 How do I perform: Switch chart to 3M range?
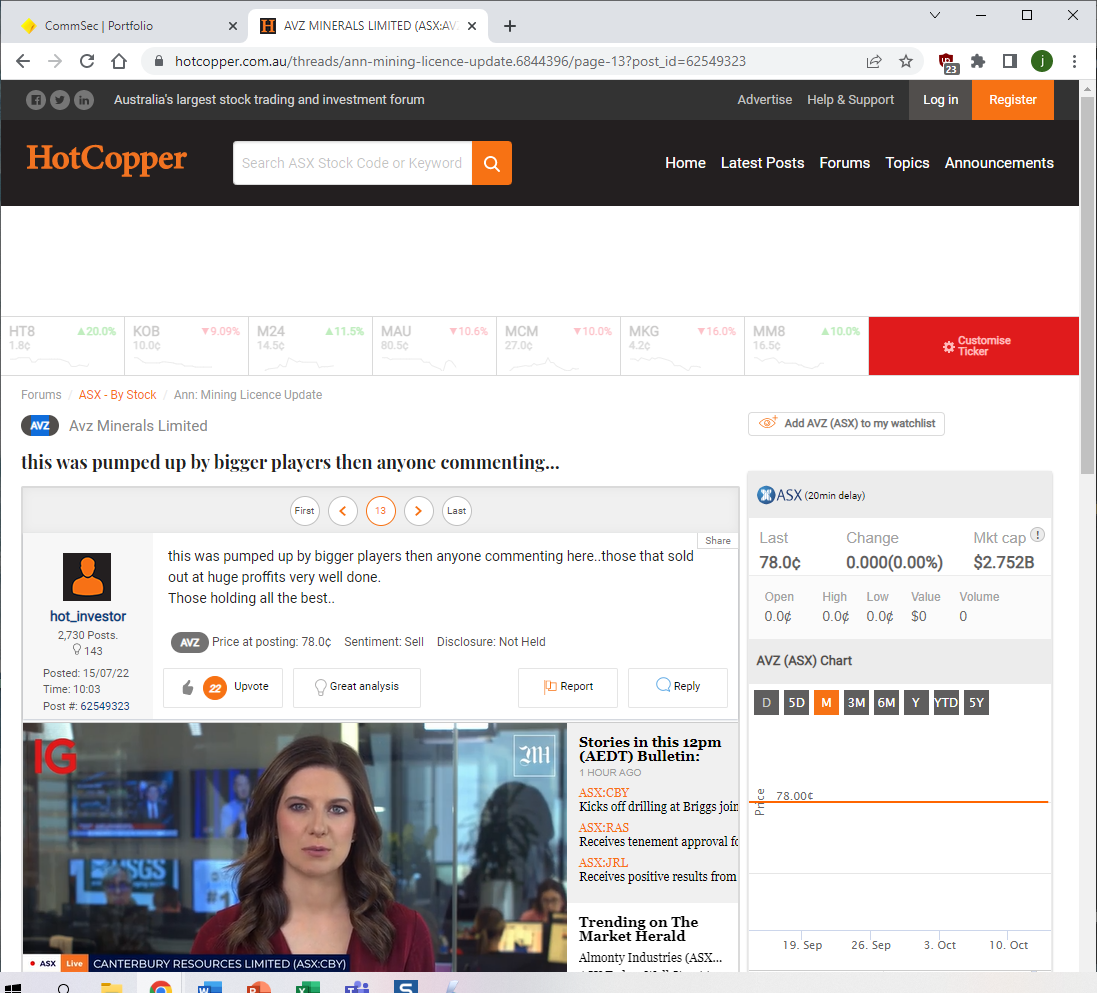(x=856, y=703)
